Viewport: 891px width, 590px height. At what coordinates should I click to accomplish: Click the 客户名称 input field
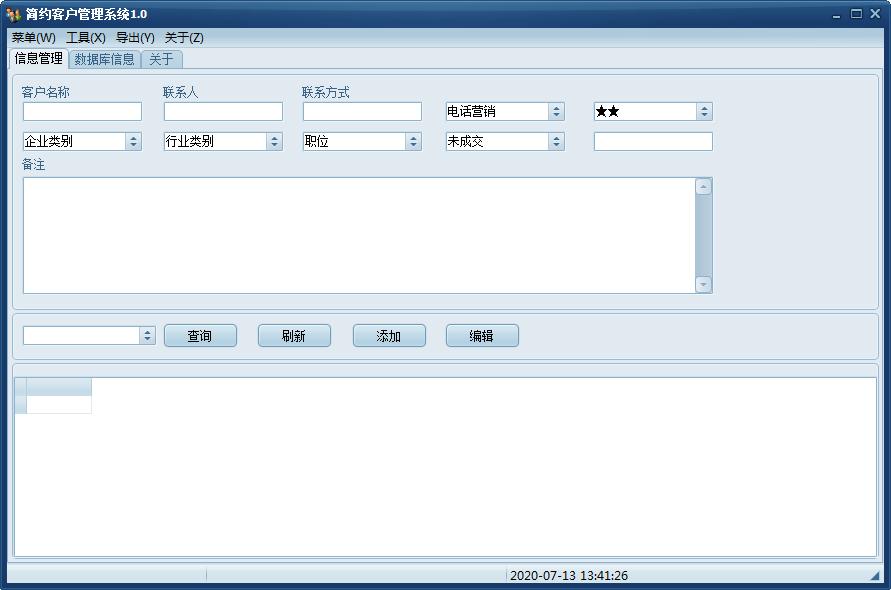coord(82,111)
